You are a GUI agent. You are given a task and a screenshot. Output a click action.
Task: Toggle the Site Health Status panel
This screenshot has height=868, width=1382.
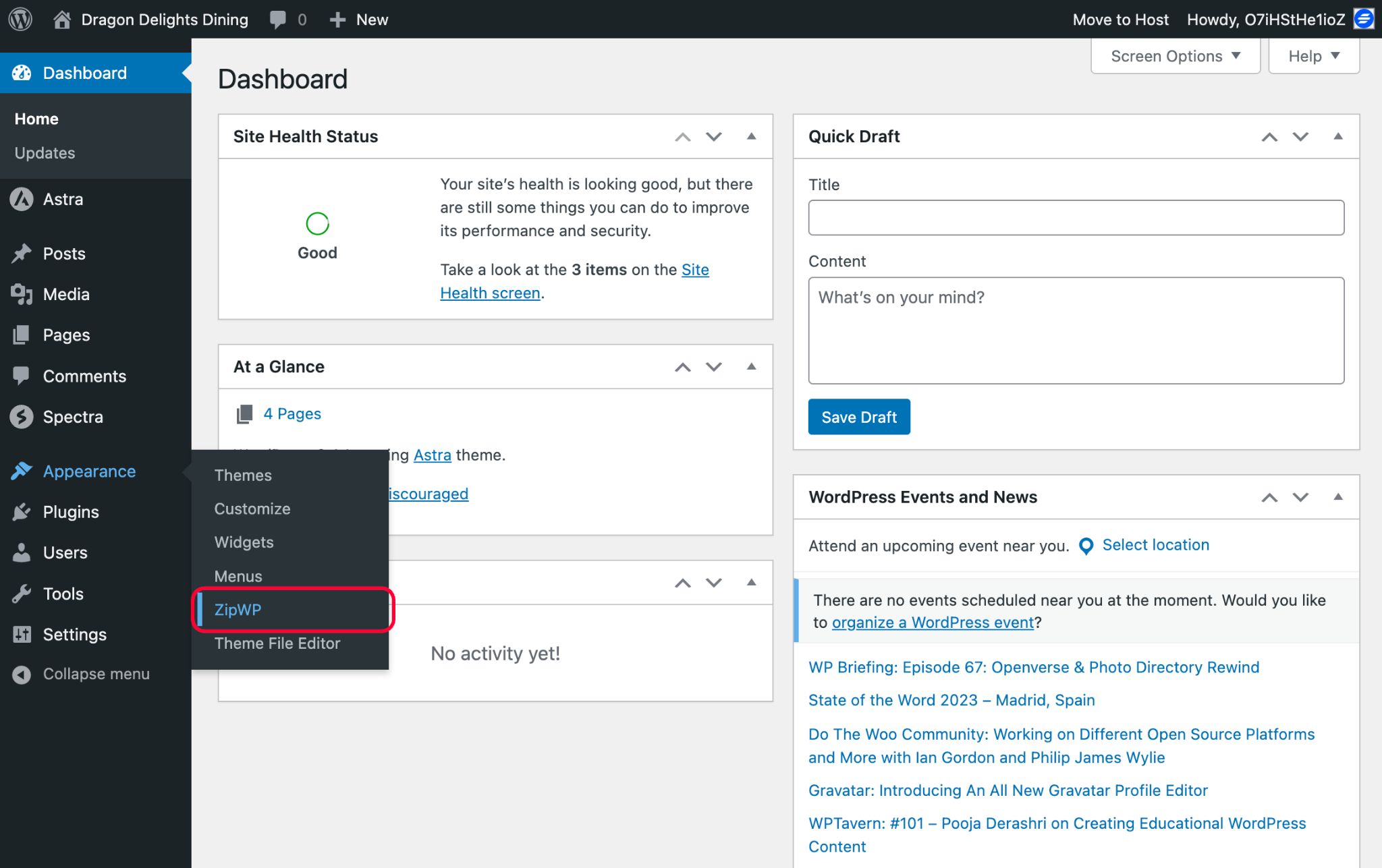click(751, 136)
